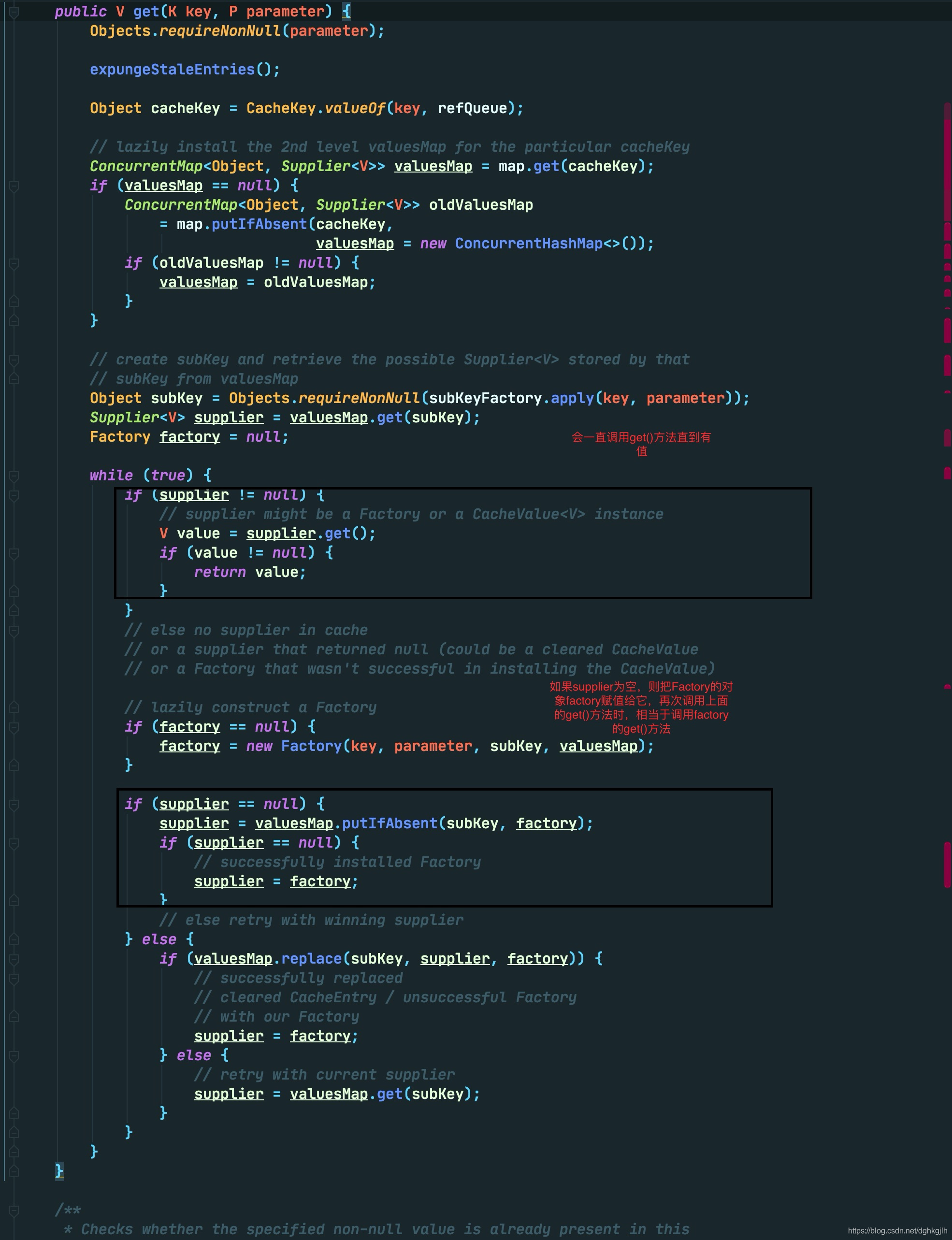Image resolution: width=952 pixels, height=1240 pixels.
Task: Collapse the '// else no supplier in cache' comments
Action: pos(14,630)
